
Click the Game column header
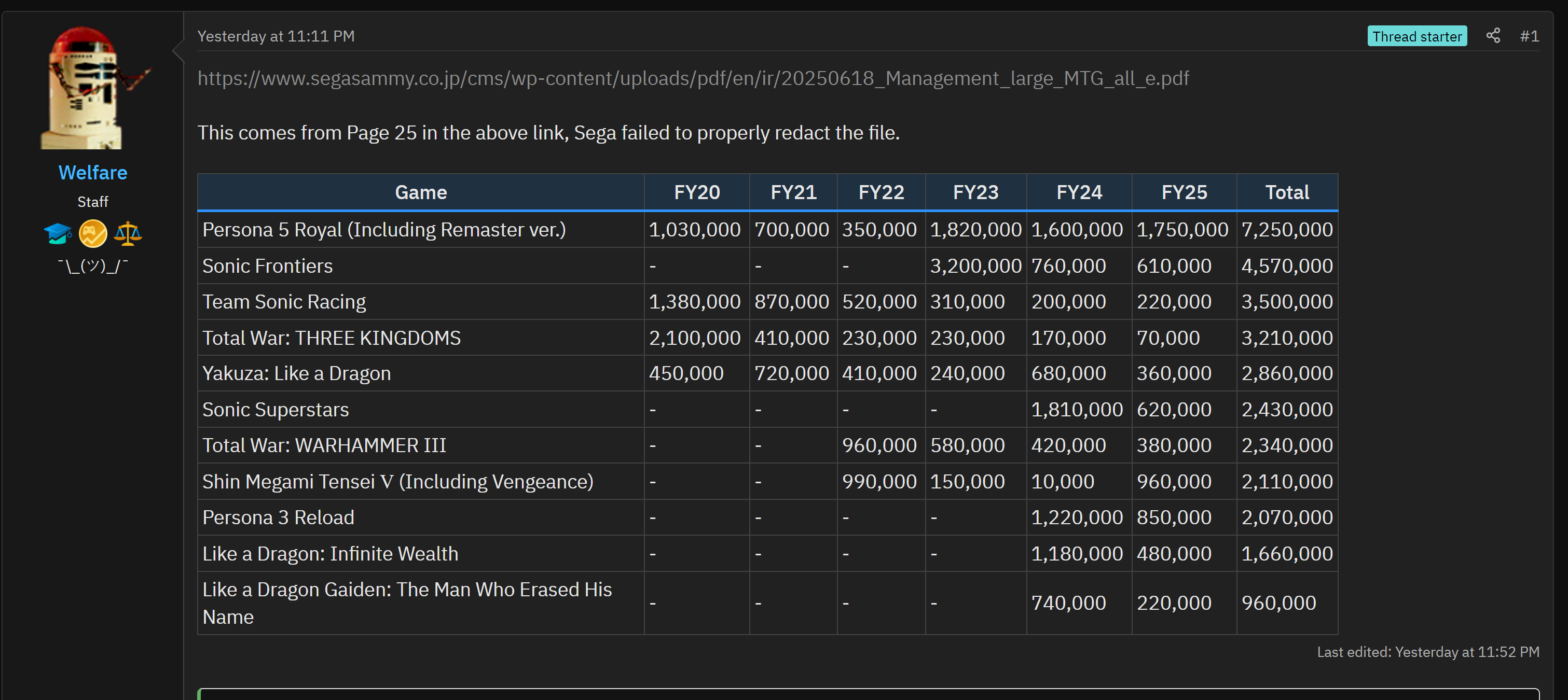[x=421, y=192]
